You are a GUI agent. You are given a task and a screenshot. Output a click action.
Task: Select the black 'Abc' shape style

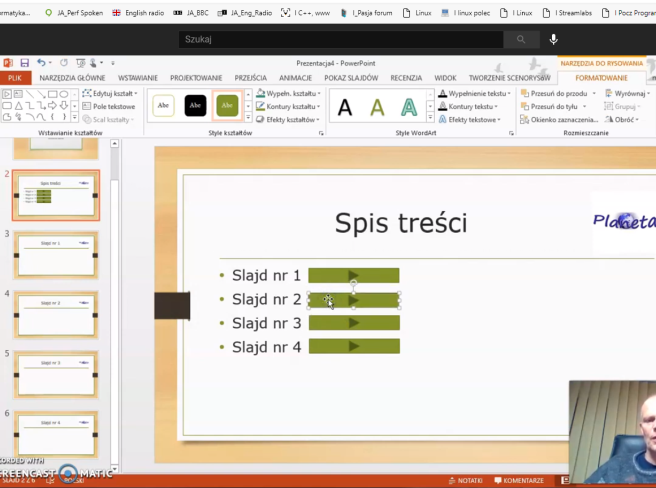click(x=195, y=105)
